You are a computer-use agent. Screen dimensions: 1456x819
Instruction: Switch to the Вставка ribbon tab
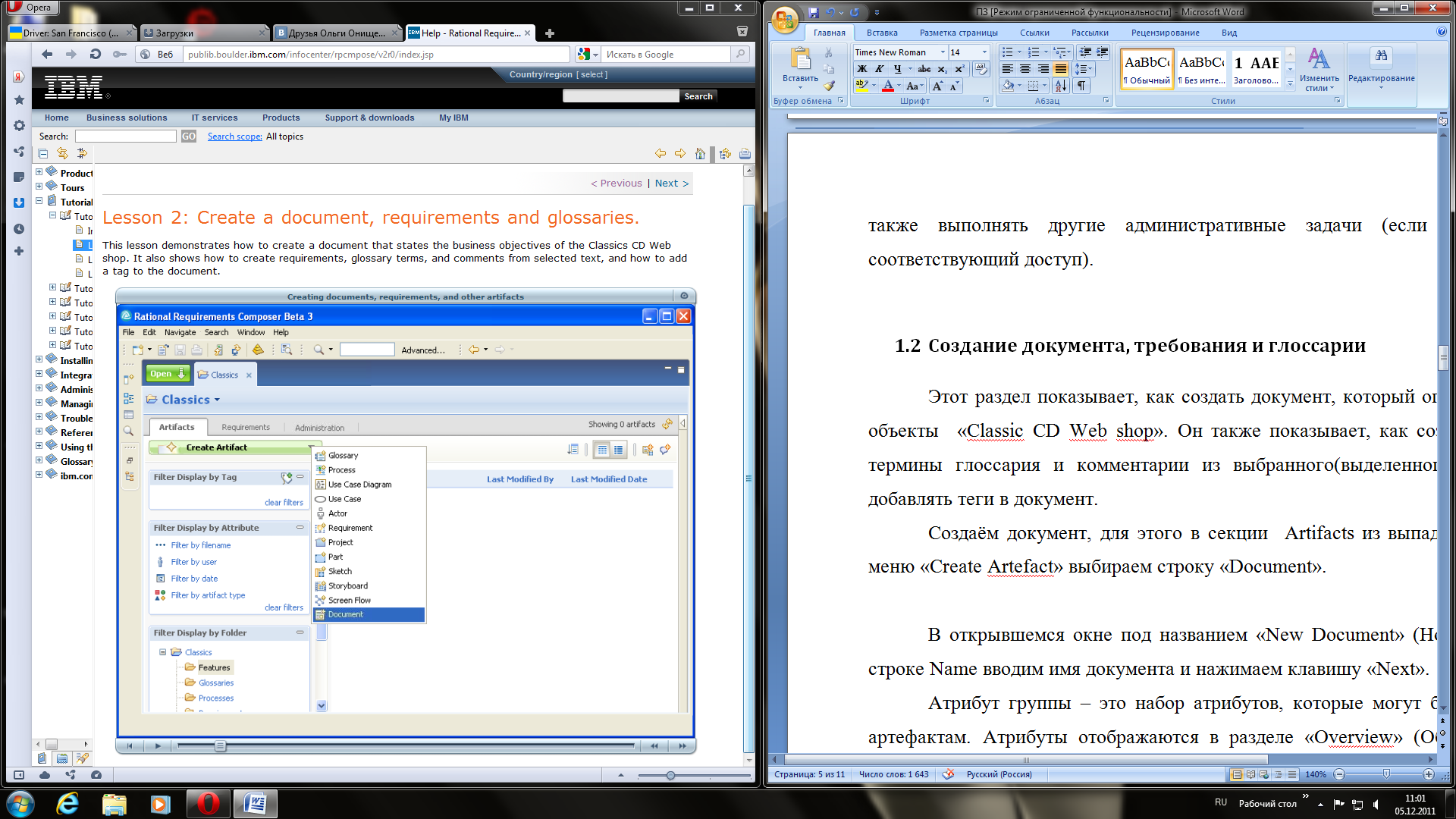882,33
